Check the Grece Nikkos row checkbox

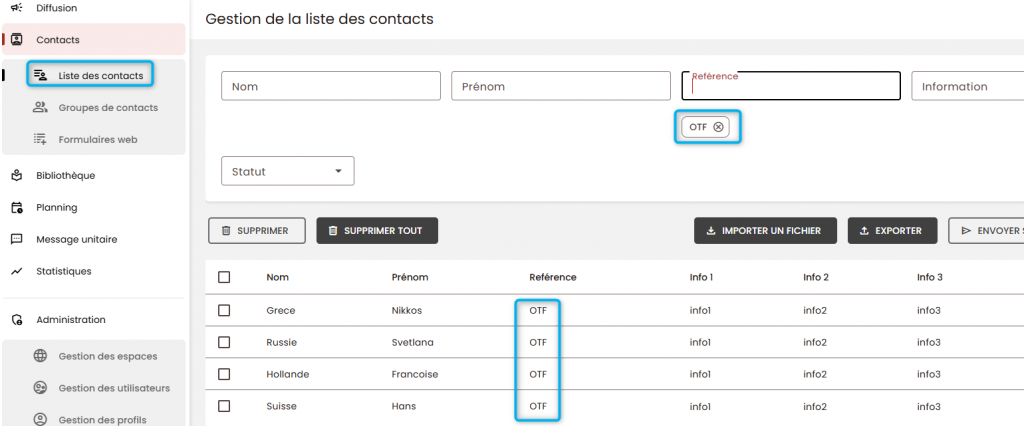pyautogui.click(x=224, y=310)
